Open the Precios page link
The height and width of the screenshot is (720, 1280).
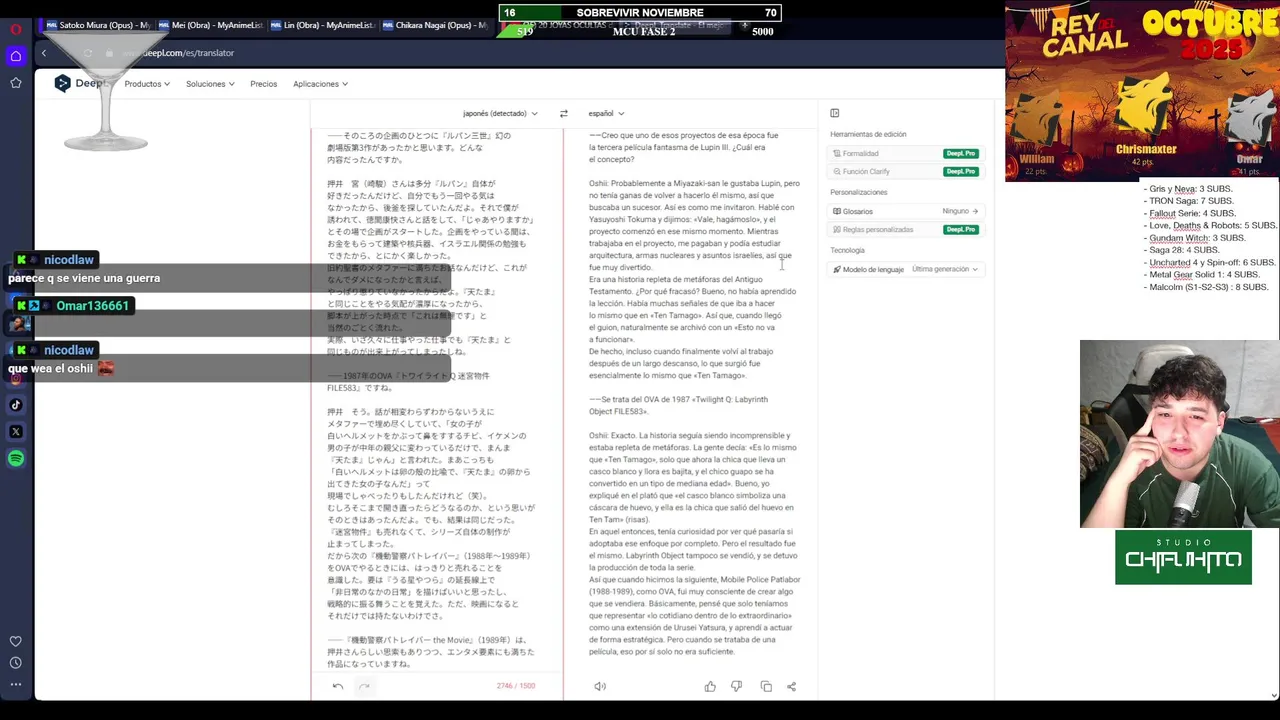tap(264, 84)
